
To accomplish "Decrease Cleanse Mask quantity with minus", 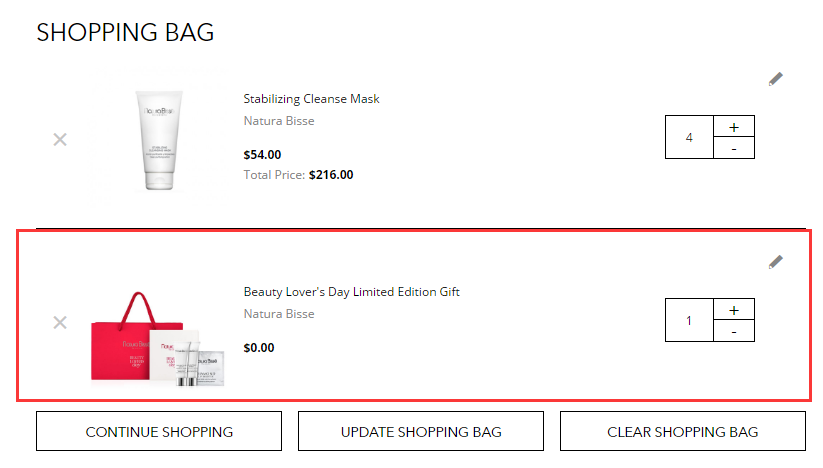I will point(734,148).
